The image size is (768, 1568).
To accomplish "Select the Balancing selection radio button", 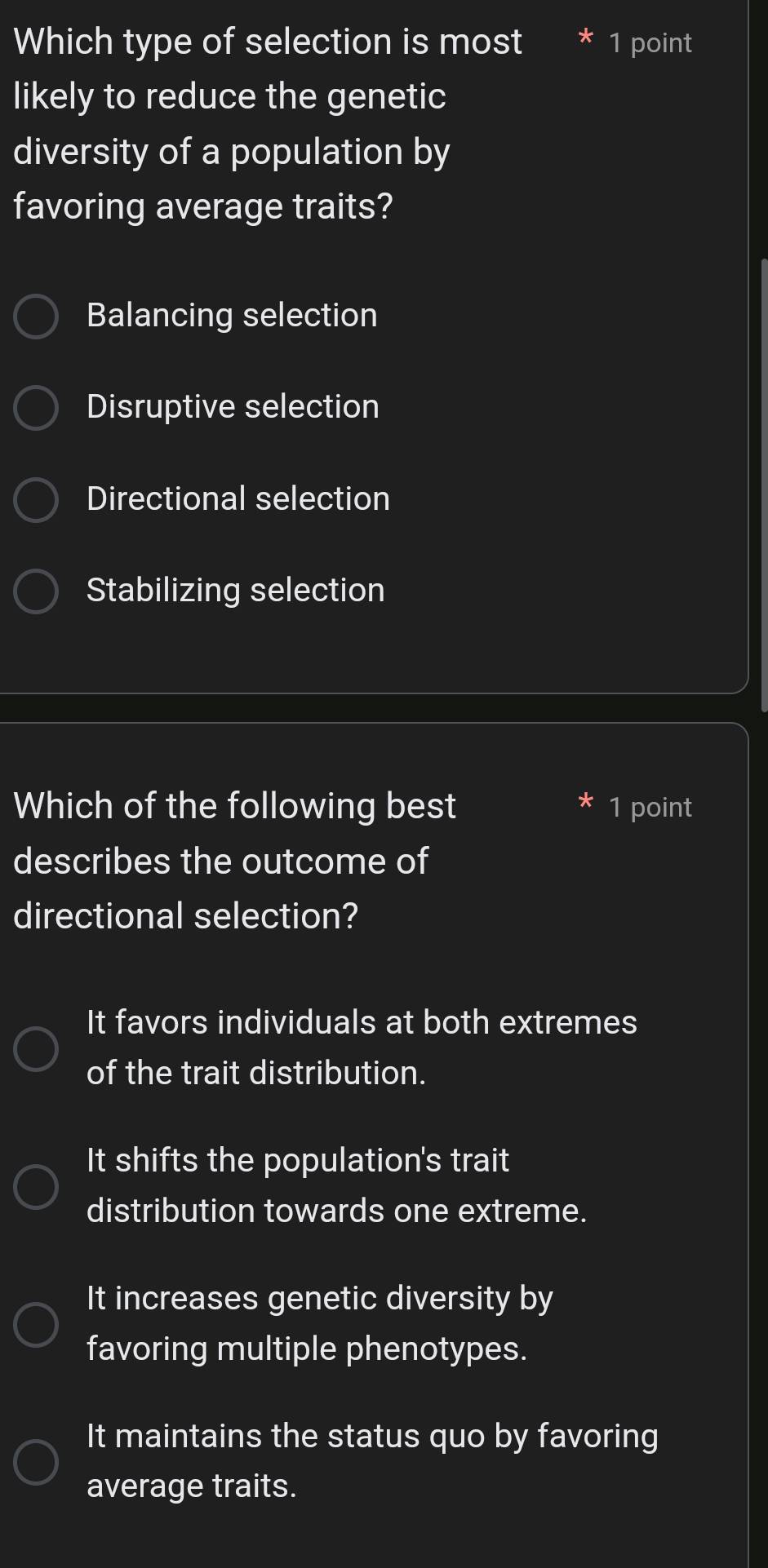I will [x=35, y=317].
